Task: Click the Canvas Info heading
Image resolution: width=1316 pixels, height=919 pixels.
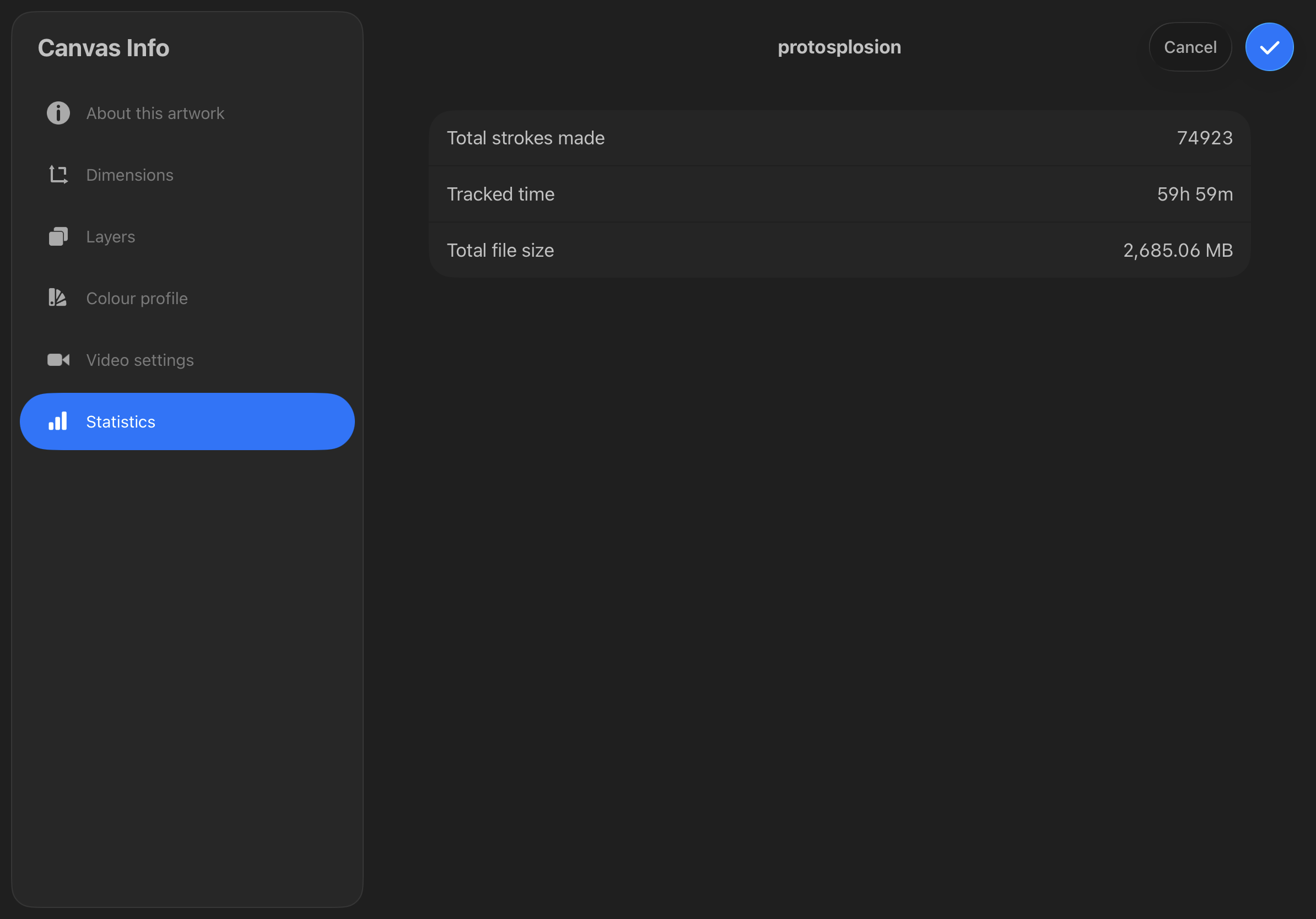Action: [x=104, y=48]
